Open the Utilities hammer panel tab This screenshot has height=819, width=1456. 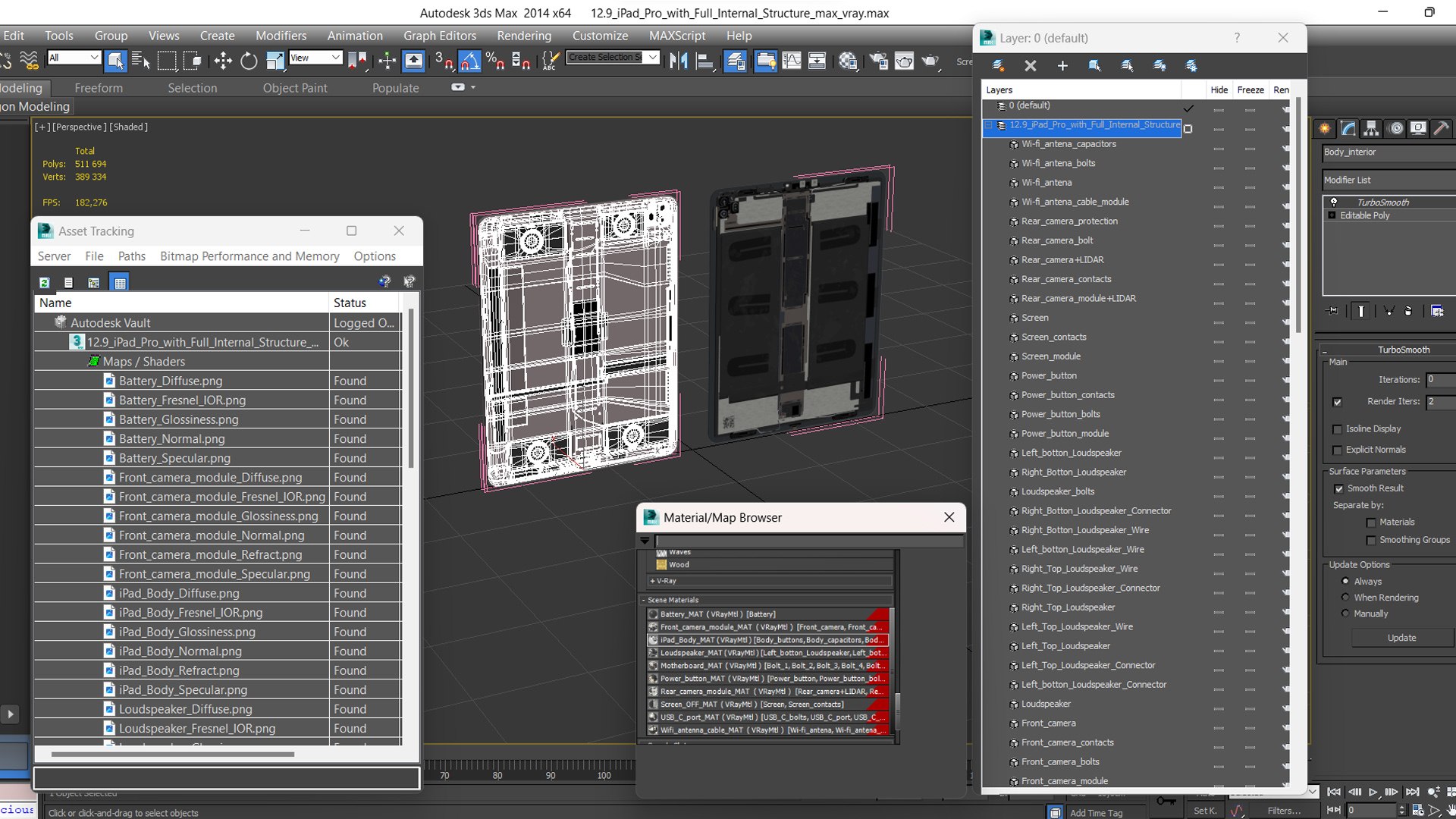[x=1442, y=128]
